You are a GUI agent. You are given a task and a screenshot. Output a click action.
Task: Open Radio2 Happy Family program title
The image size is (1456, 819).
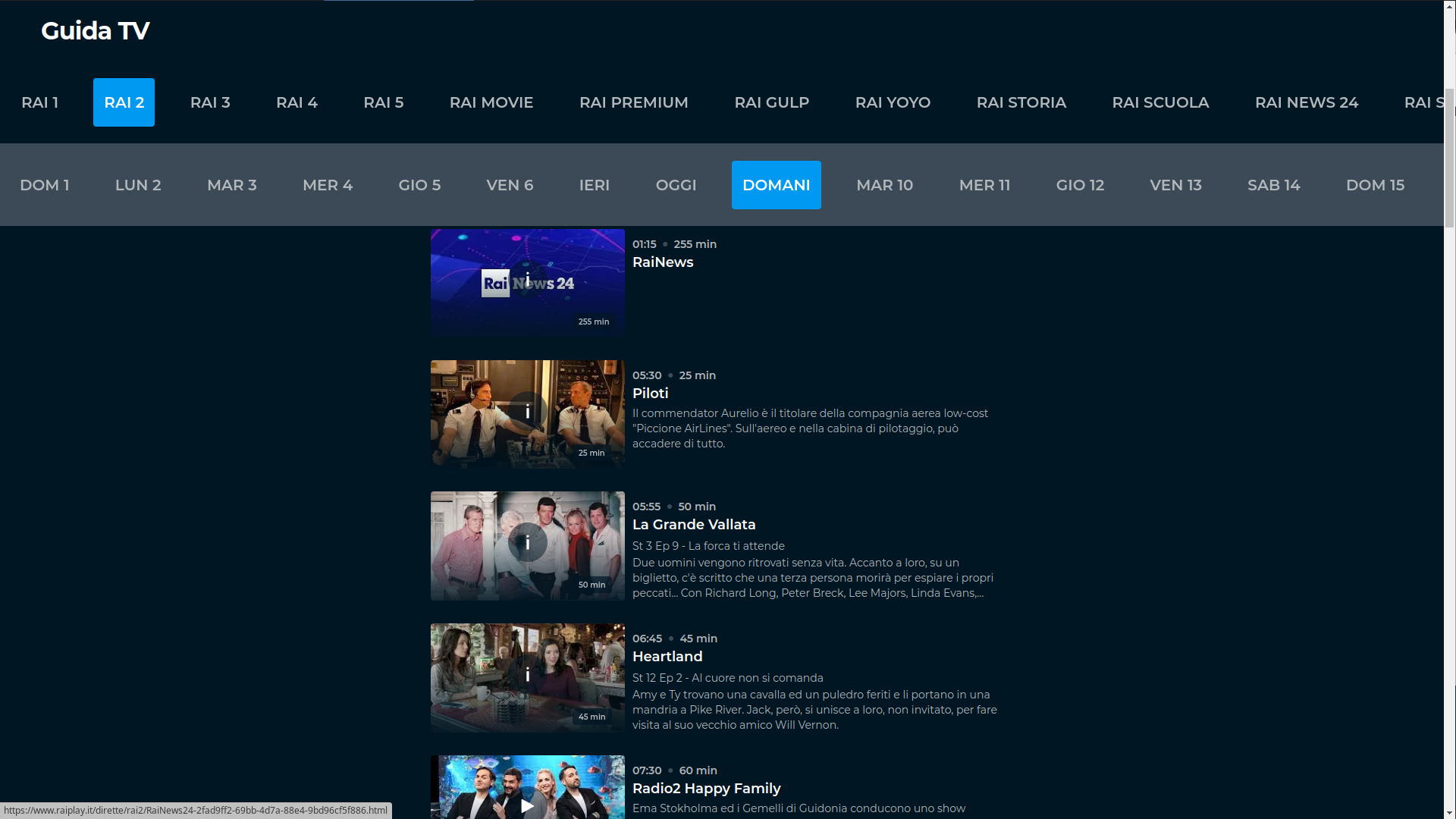click(x=706, y=789)
